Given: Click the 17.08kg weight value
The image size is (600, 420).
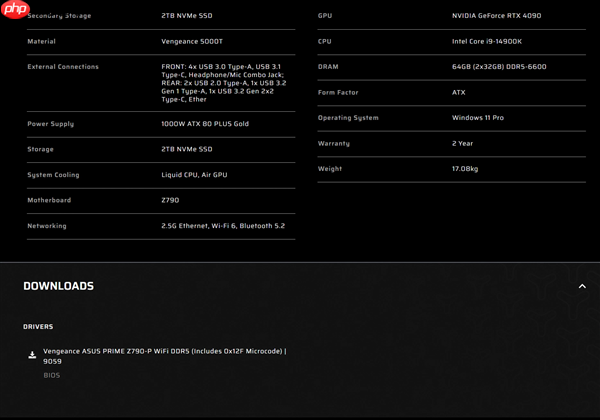Looking at the screenshot, I should 465,169.
